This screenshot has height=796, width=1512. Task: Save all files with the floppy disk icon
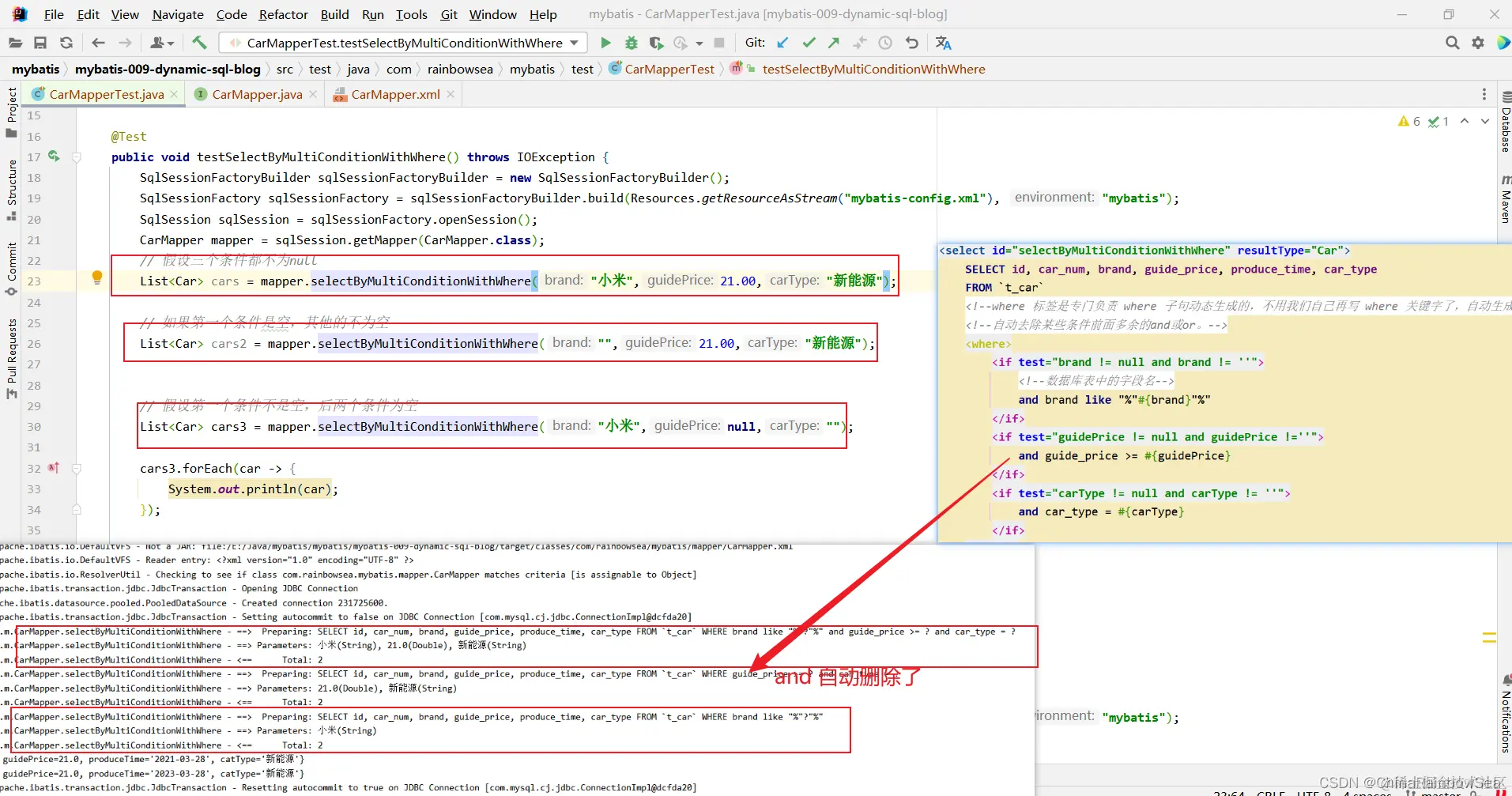[x=40, y=43]
